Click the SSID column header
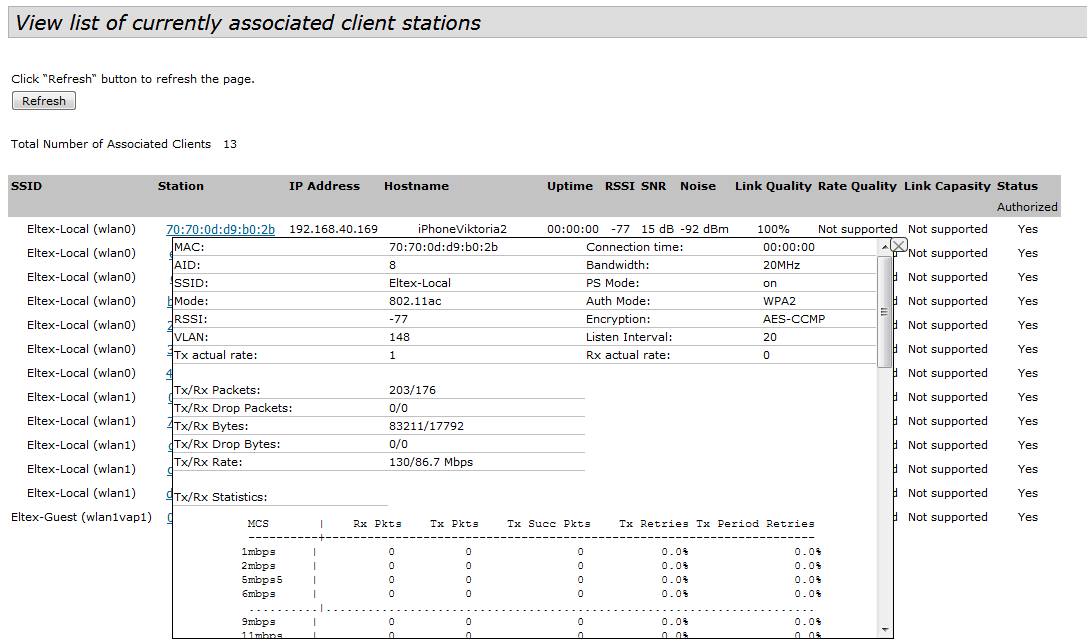Screen dimensions: 1087x642 [x=27, y=186]
